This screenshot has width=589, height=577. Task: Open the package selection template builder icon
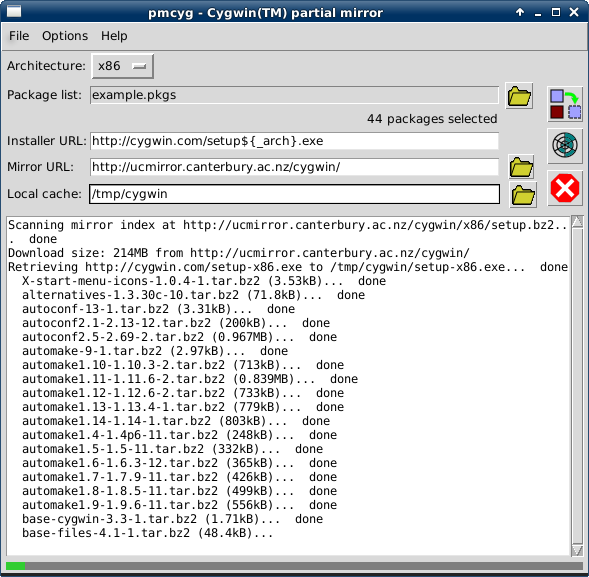tap(565, 104)
